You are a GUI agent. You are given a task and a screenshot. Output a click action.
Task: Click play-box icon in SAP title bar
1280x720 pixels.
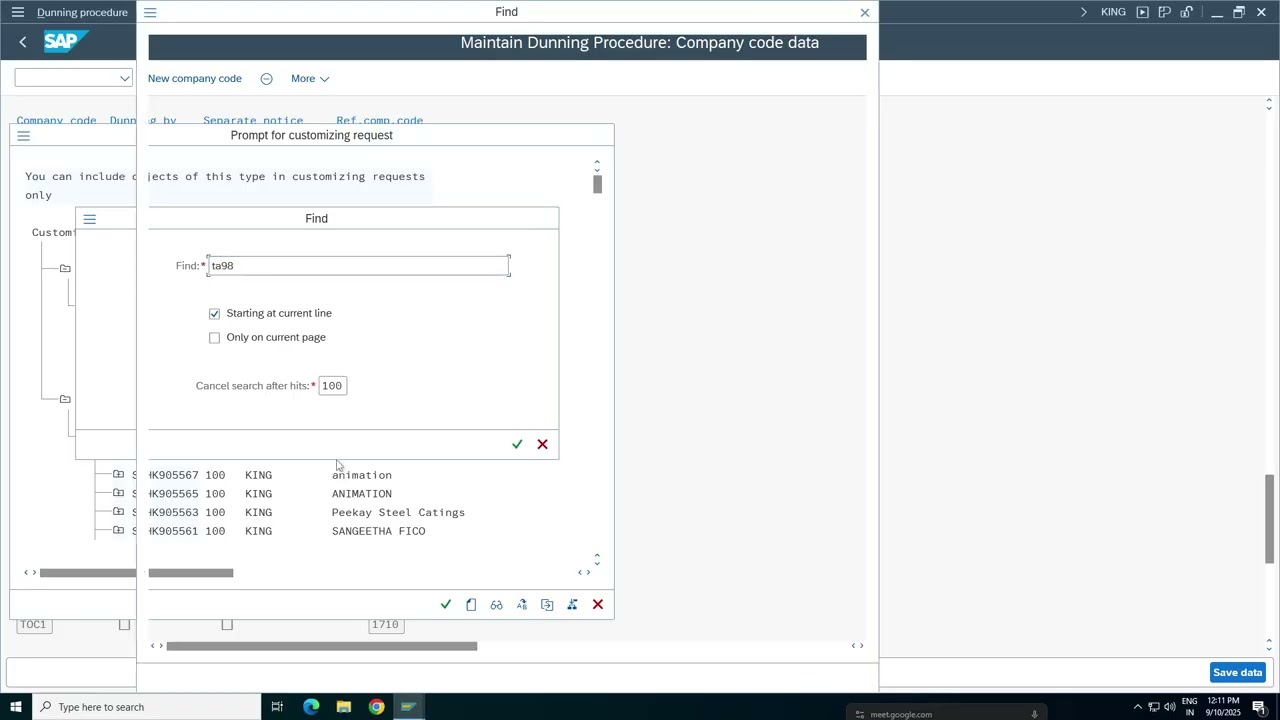click(1142, 12)
